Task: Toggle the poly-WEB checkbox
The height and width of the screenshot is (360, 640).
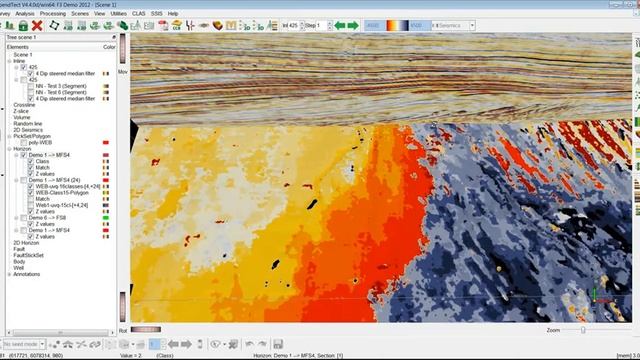Action: 23,143
